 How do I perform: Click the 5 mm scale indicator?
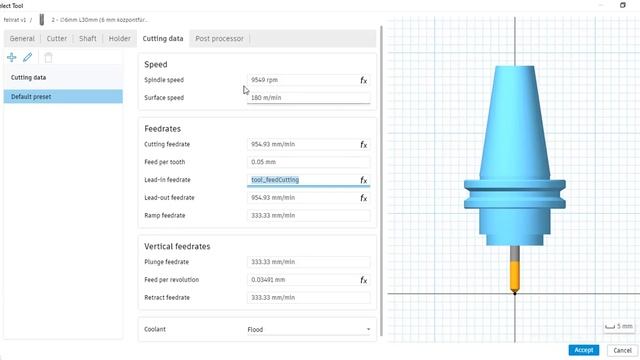point(619,326)
